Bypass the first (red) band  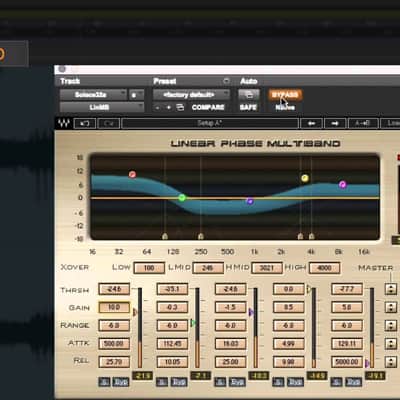coord(120,382)
